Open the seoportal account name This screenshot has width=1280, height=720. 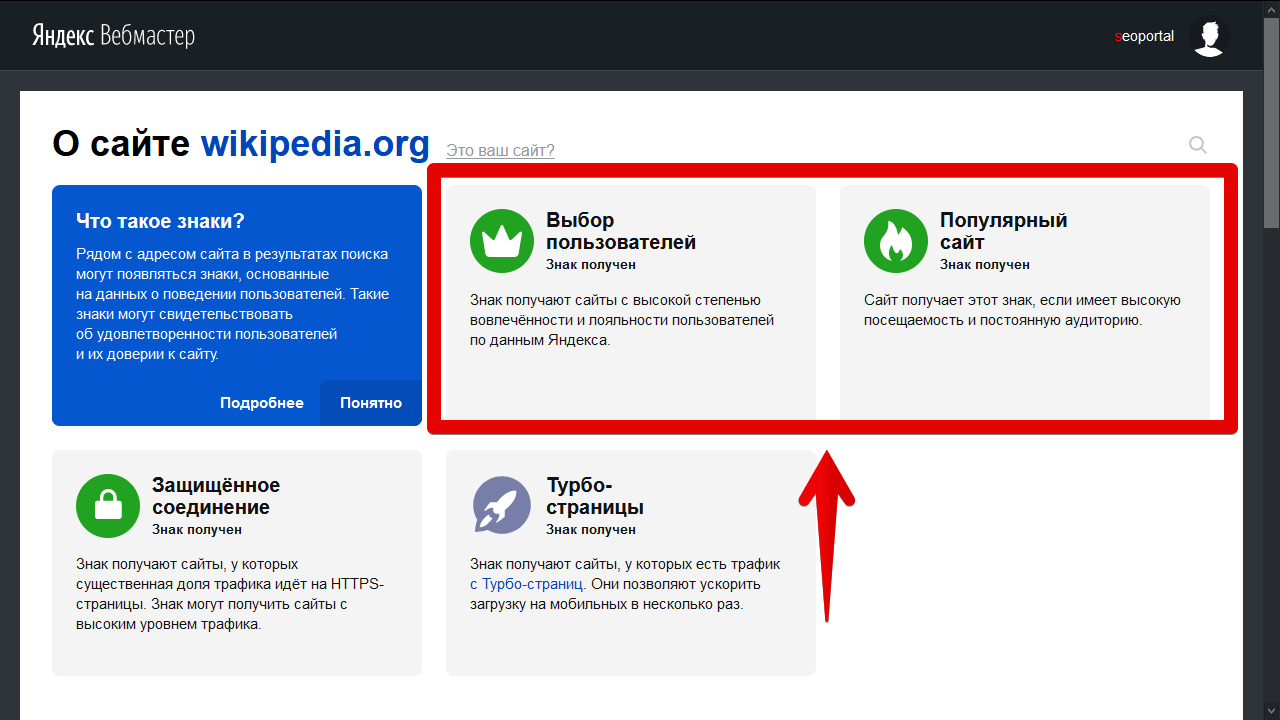[1144, 37]
